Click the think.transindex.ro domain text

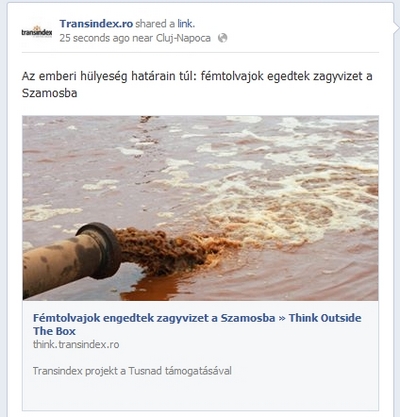pos(76,344)
